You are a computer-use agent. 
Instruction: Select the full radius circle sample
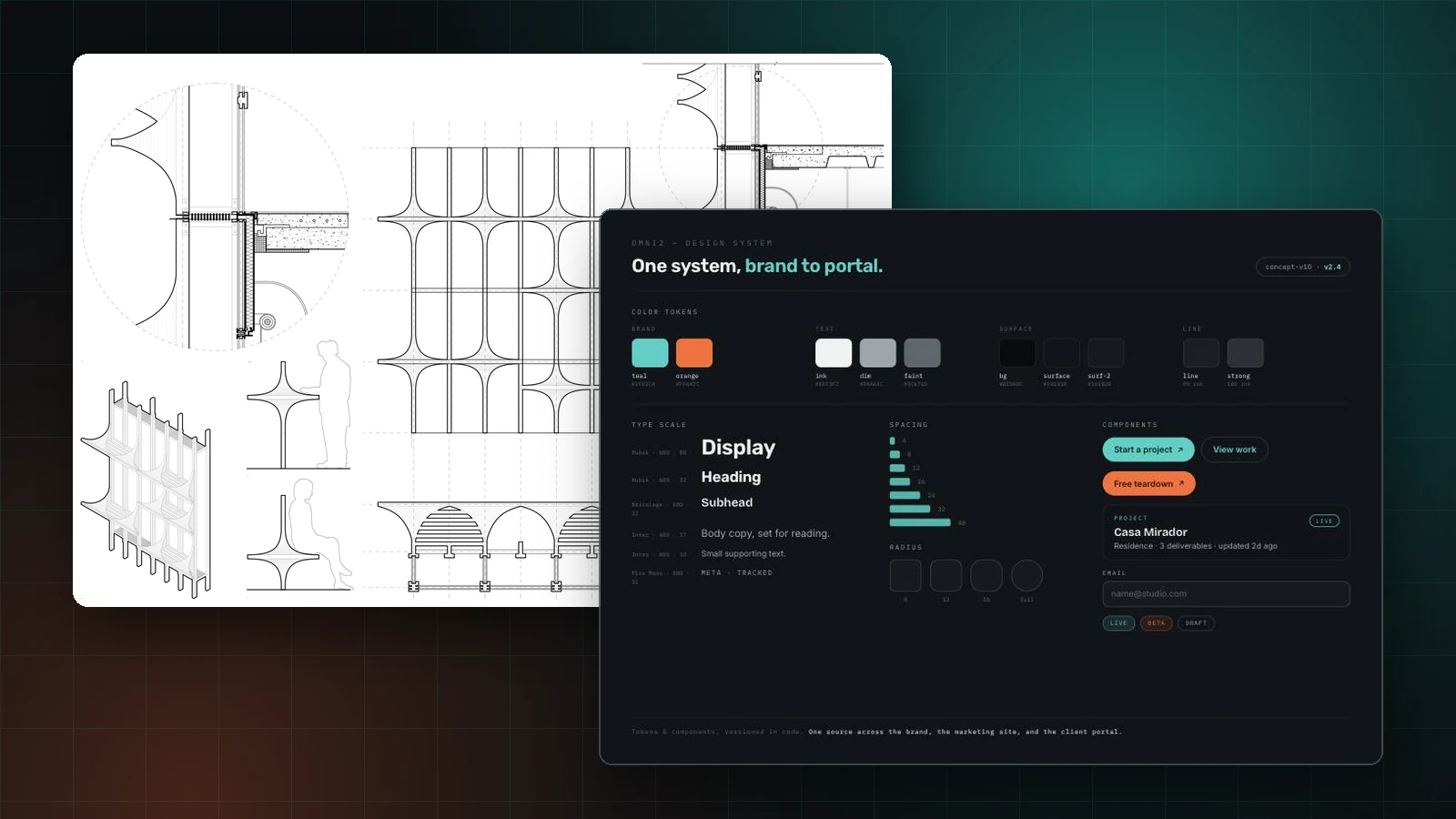point(1026,575)
